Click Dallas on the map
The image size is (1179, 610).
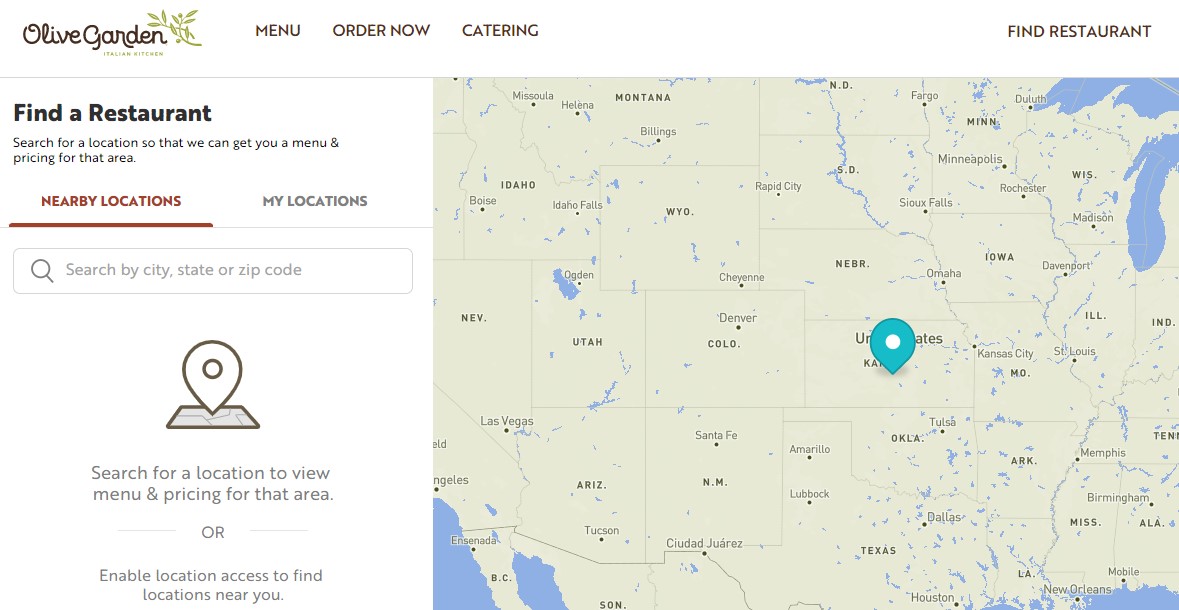943,517
